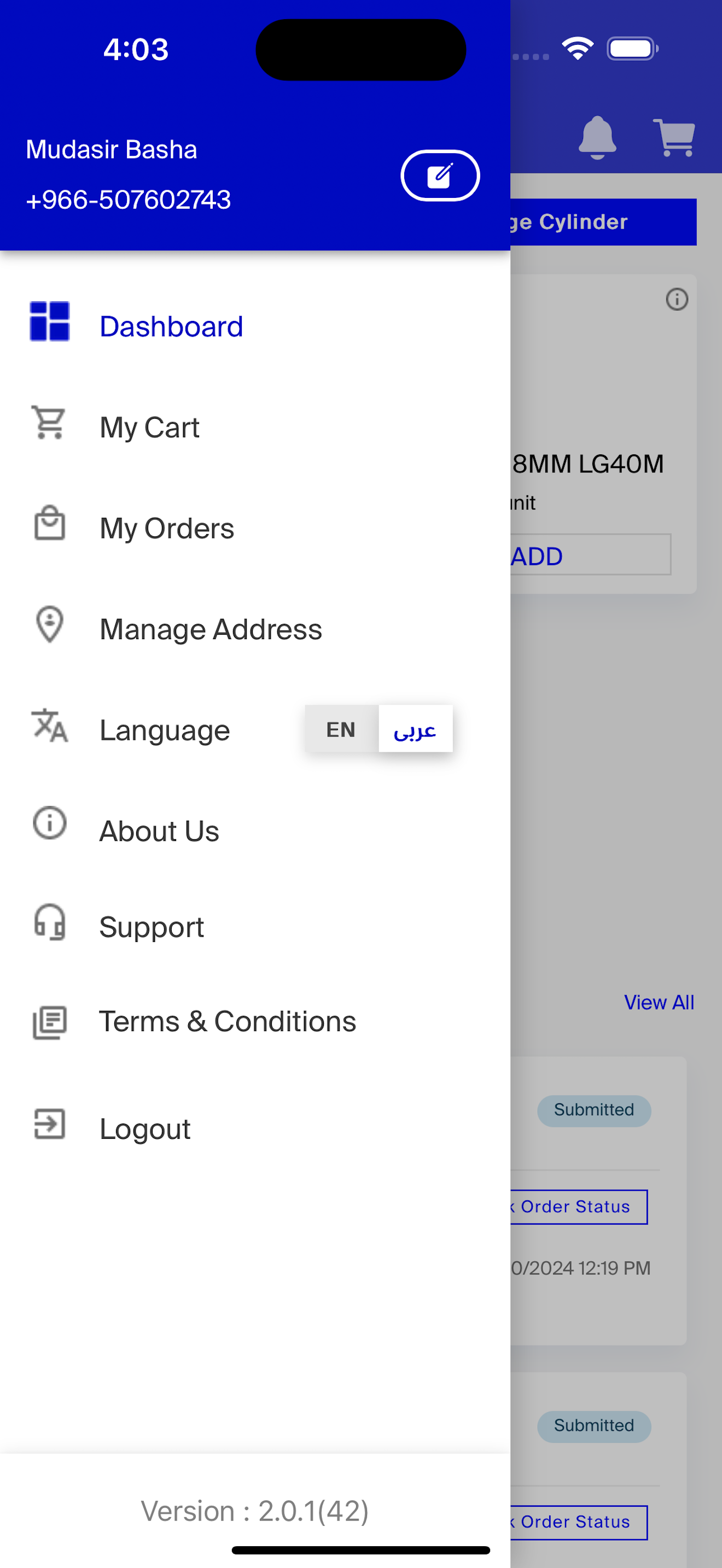Open the View All link
The height and width of the screenshot is (1568, 722).
[x=659, y=1002]
